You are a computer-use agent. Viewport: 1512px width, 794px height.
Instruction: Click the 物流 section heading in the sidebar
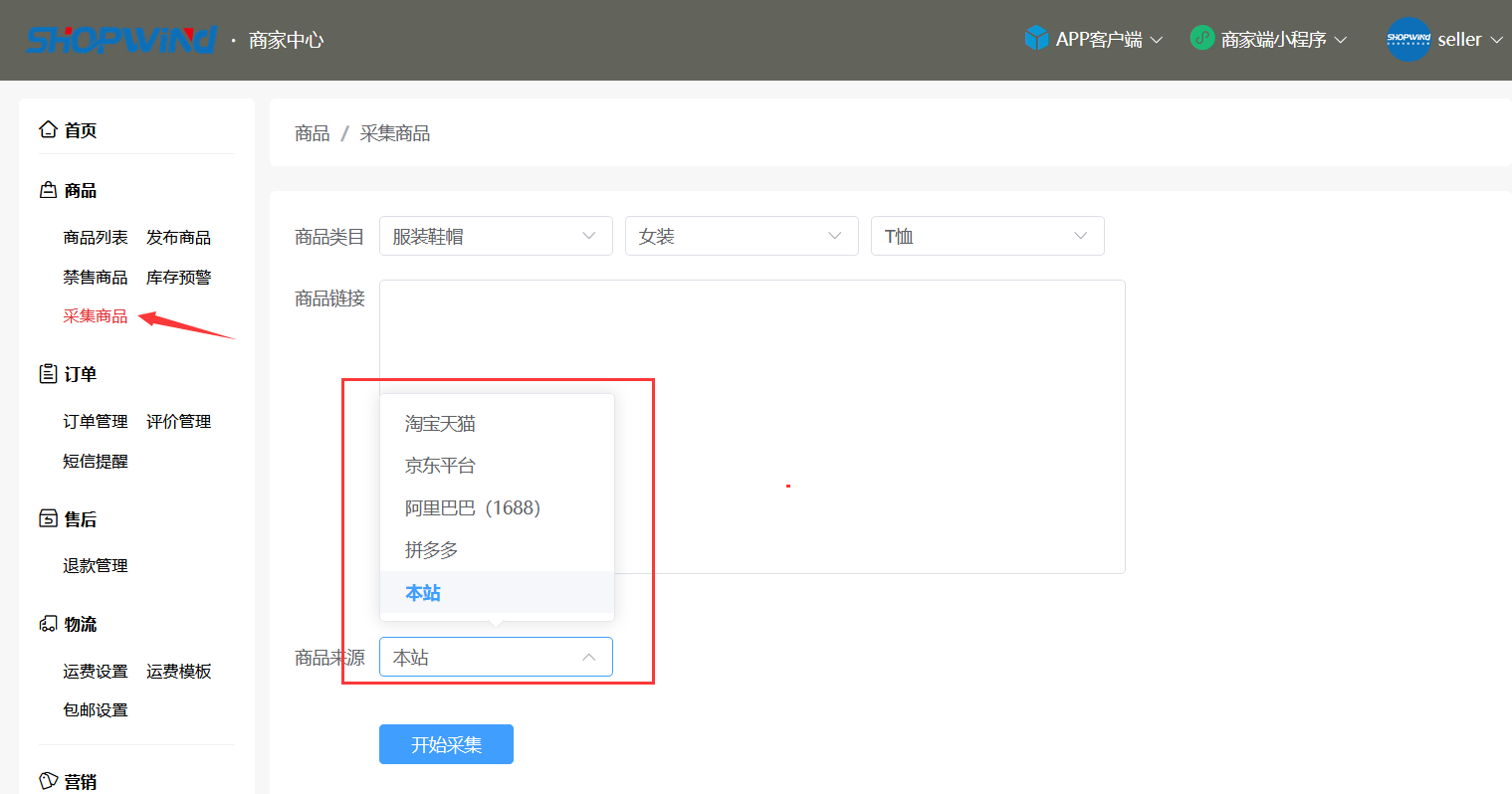pos(81,624)
